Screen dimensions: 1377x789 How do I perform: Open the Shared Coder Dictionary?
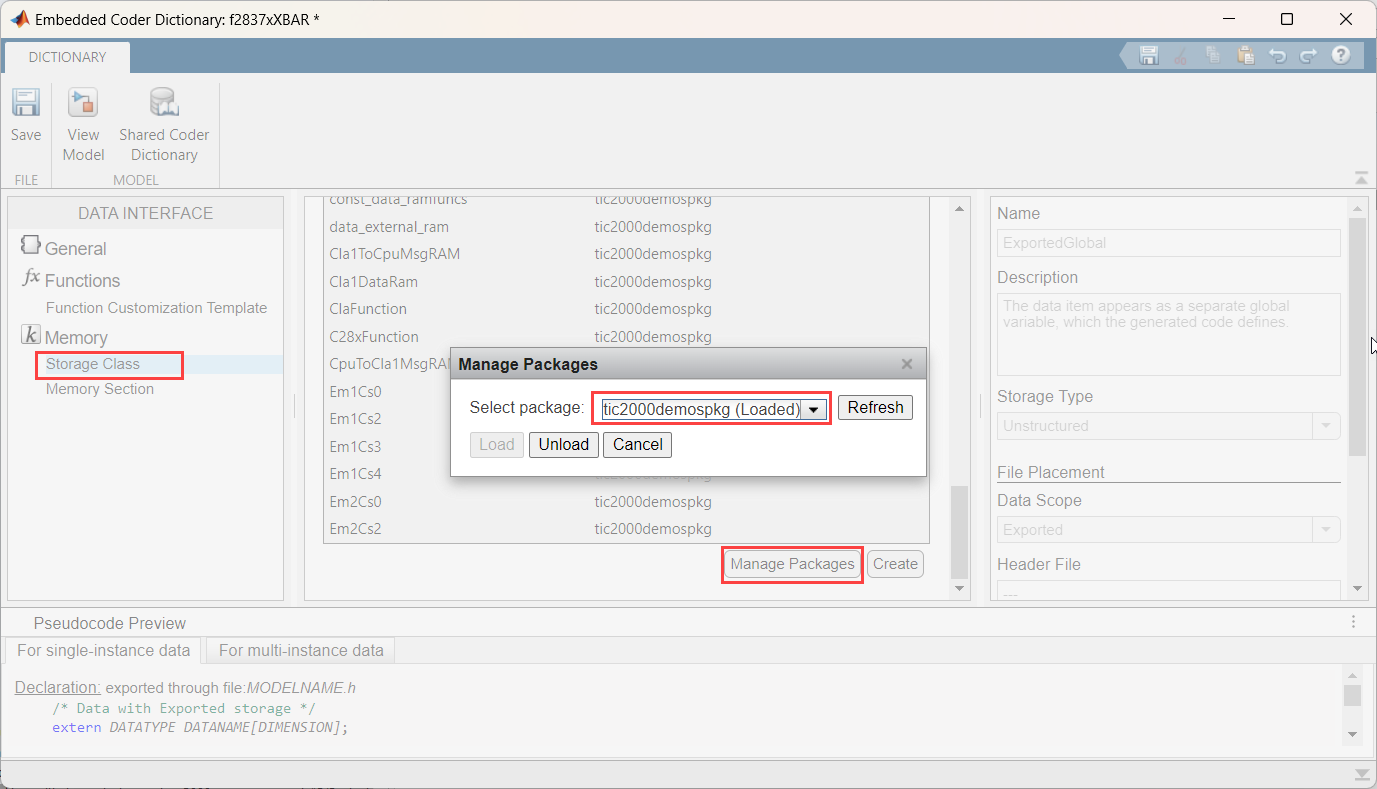(x=164, y=124)
